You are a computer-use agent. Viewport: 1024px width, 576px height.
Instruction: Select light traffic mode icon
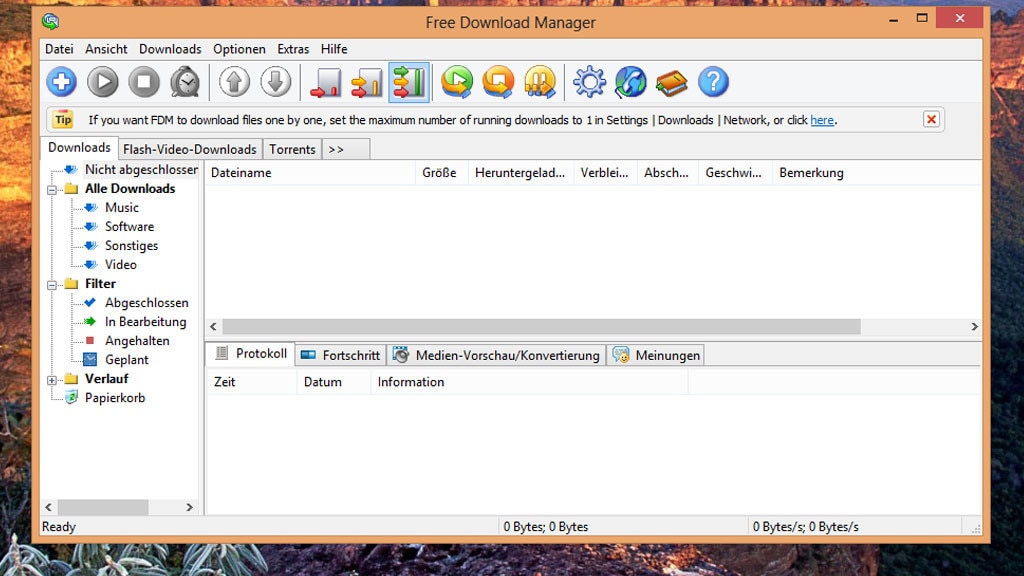[325, 83]
